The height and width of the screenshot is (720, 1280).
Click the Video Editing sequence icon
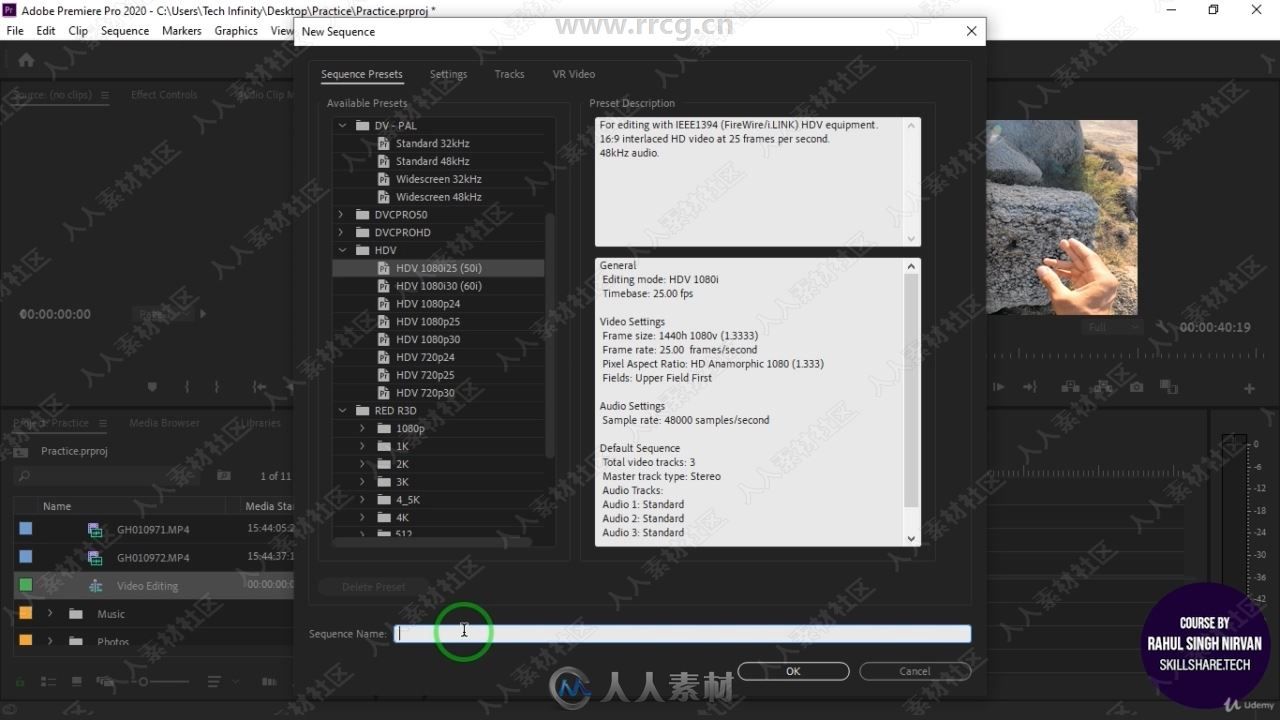96,586
